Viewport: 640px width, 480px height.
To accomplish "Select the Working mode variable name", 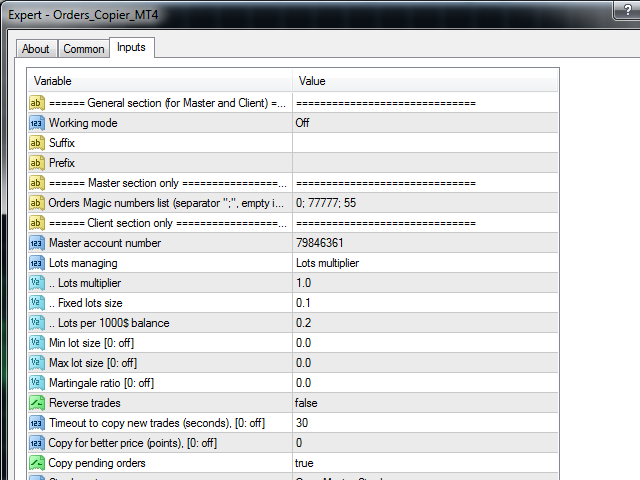I will coord(83,123).
